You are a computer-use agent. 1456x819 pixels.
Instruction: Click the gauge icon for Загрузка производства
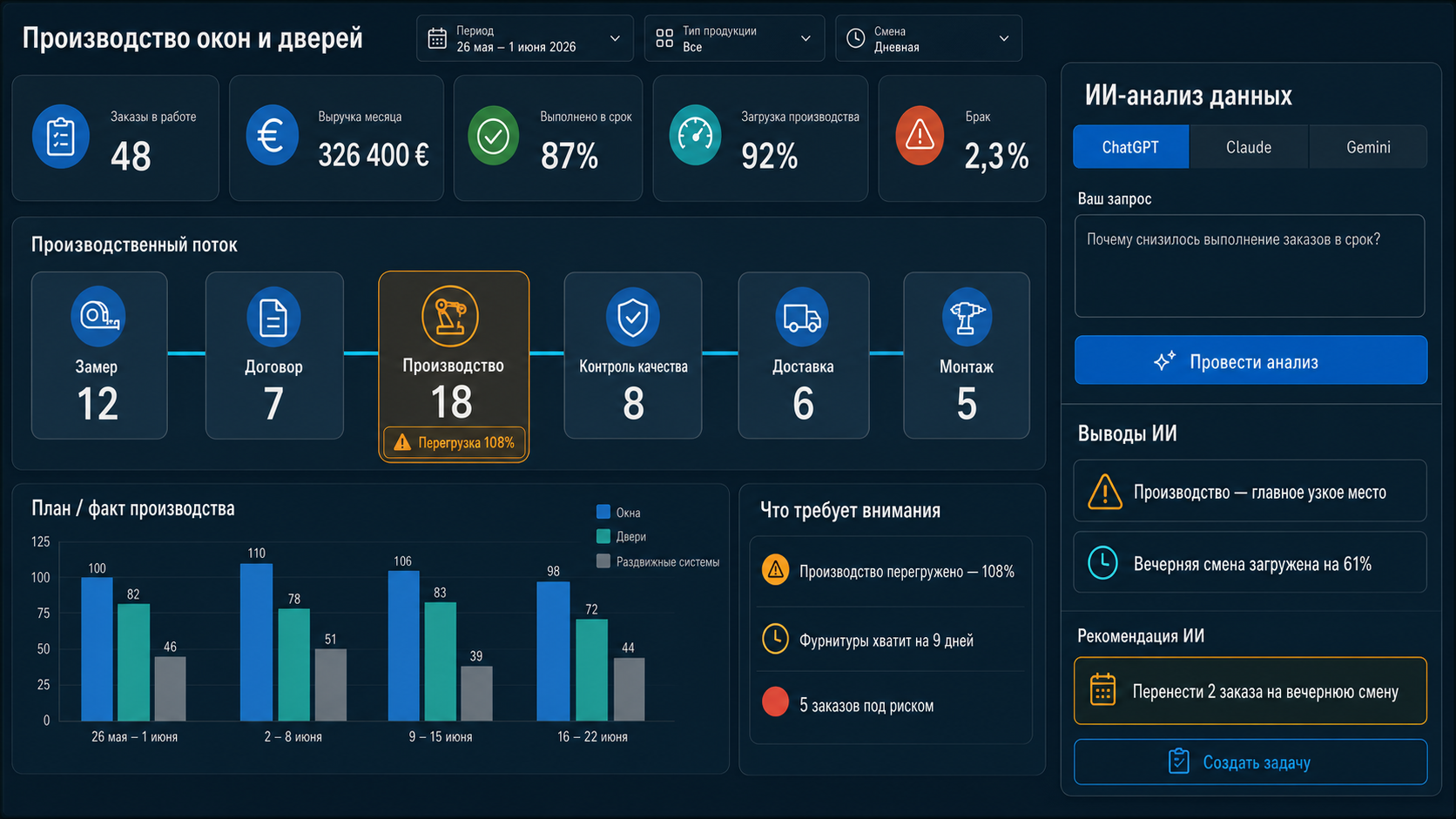tap(695, 136)
